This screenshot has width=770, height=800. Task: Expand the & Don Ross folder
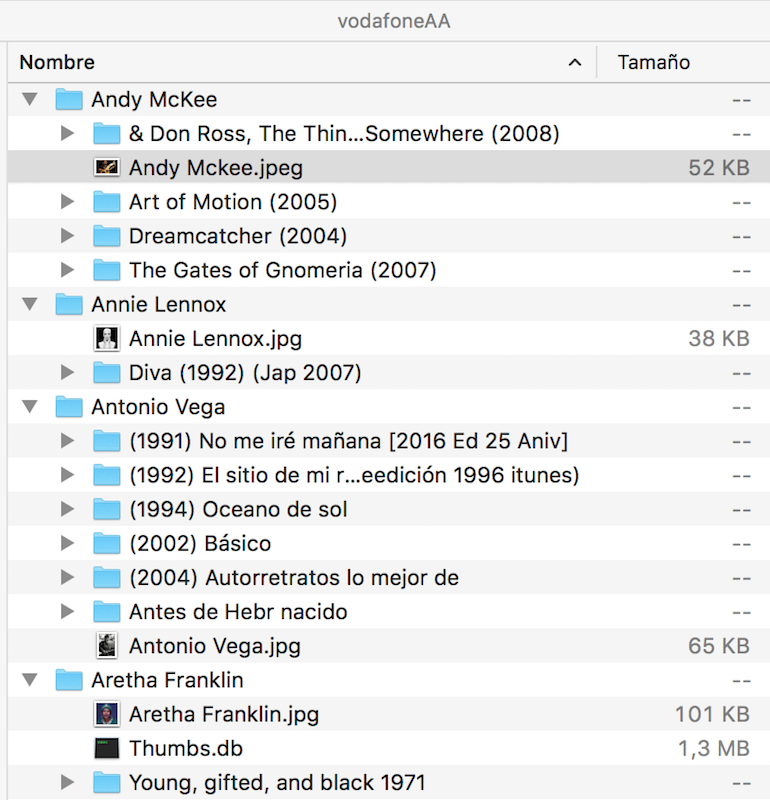pyautogui.click(x=67, y=133)
